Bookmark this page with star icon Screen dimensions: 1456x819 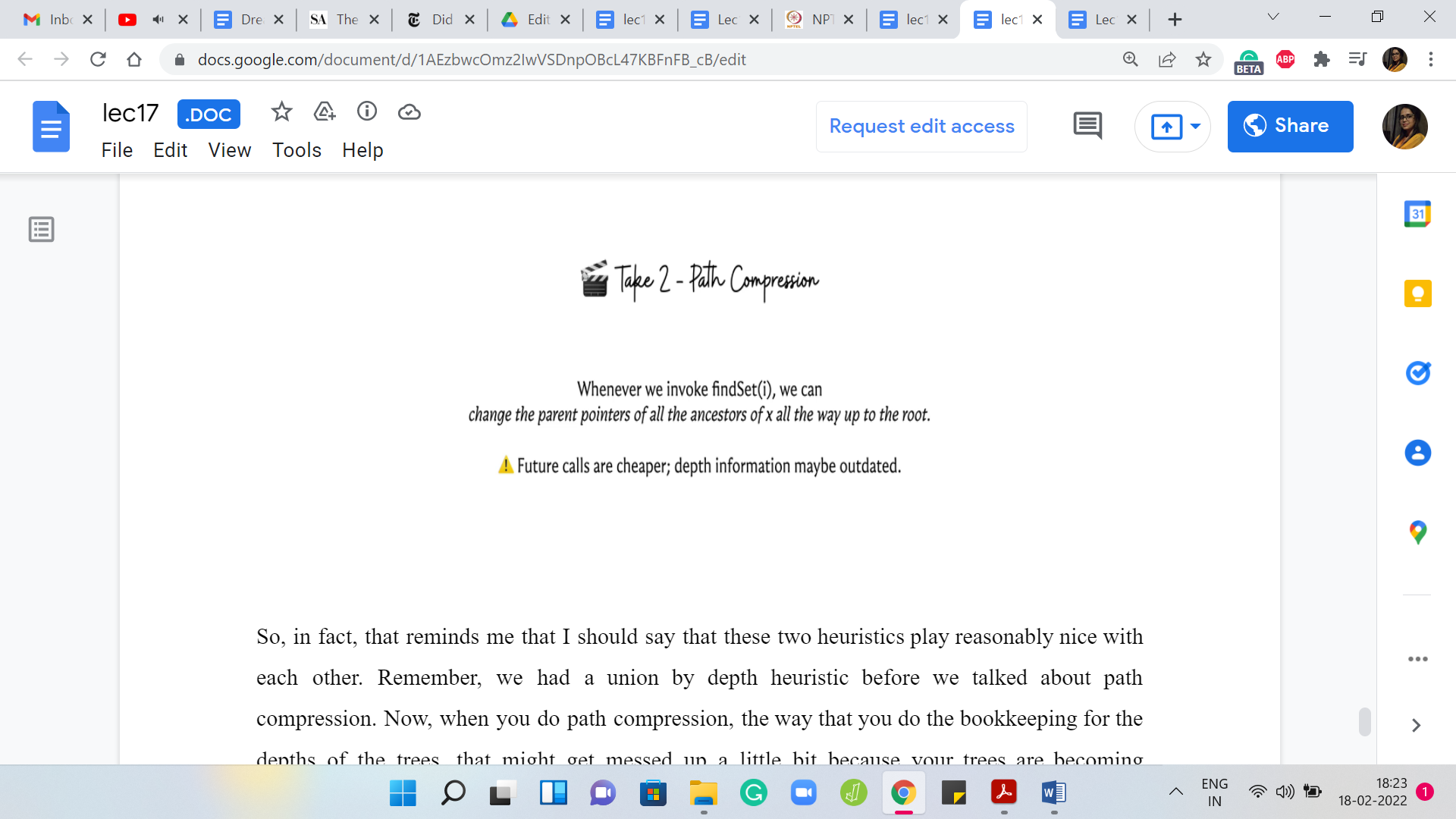pos(1203,59)
